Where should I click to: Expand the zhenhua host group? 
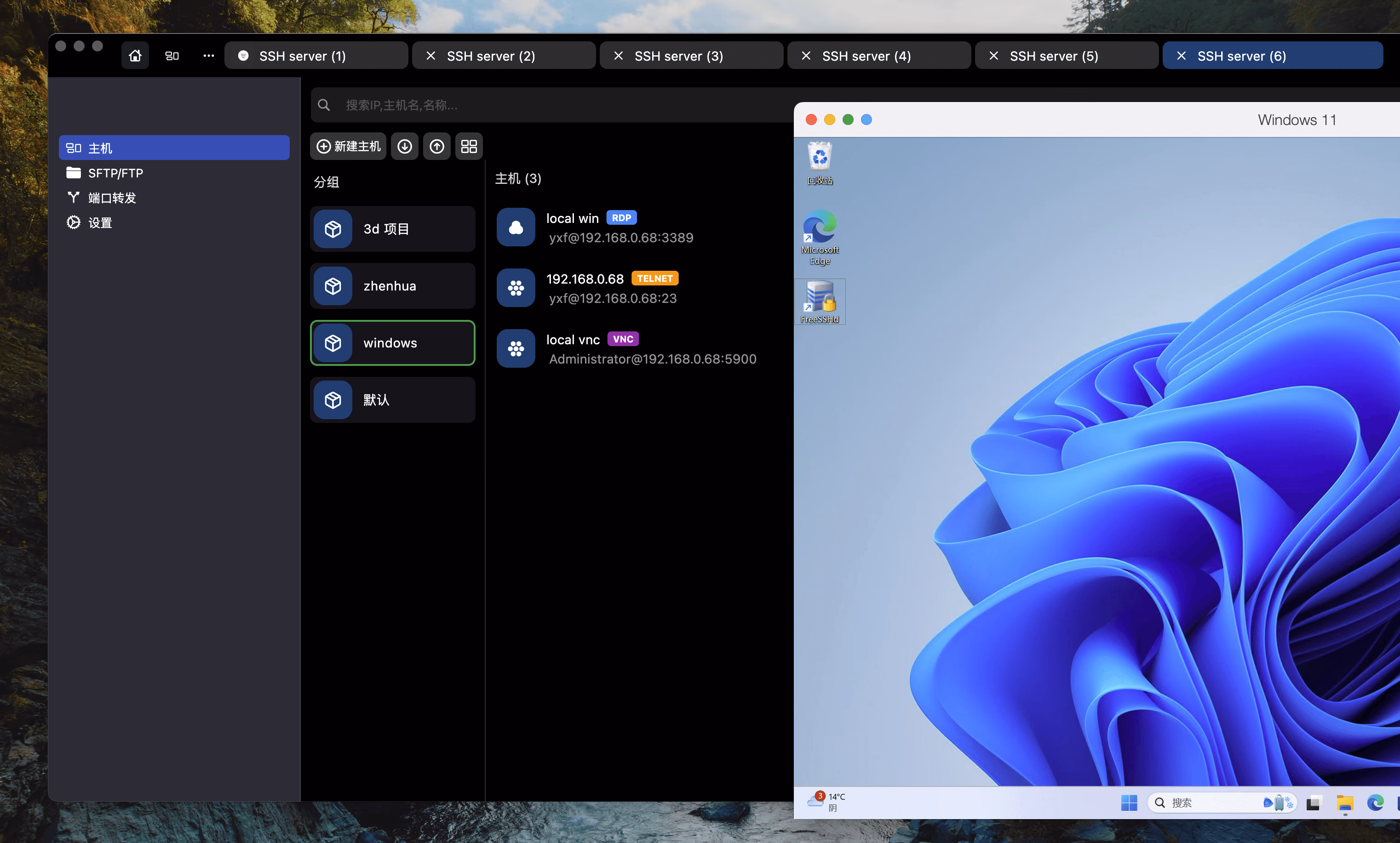tap(392, 285)
